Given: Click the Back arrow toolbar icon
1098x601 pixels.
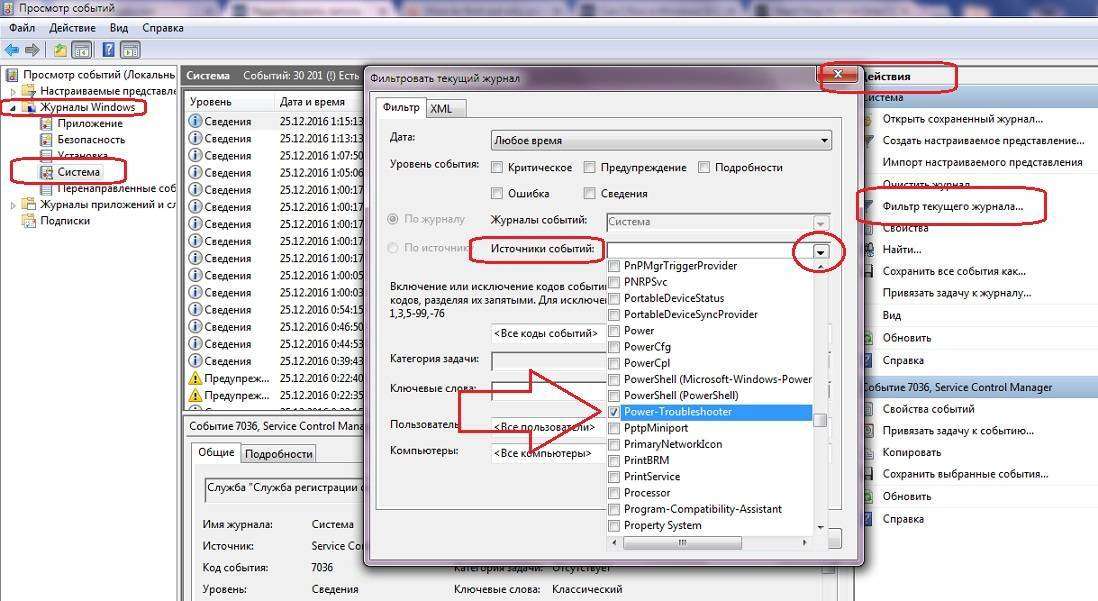Looking at the screenshot, I should click(x=12, y=50).
